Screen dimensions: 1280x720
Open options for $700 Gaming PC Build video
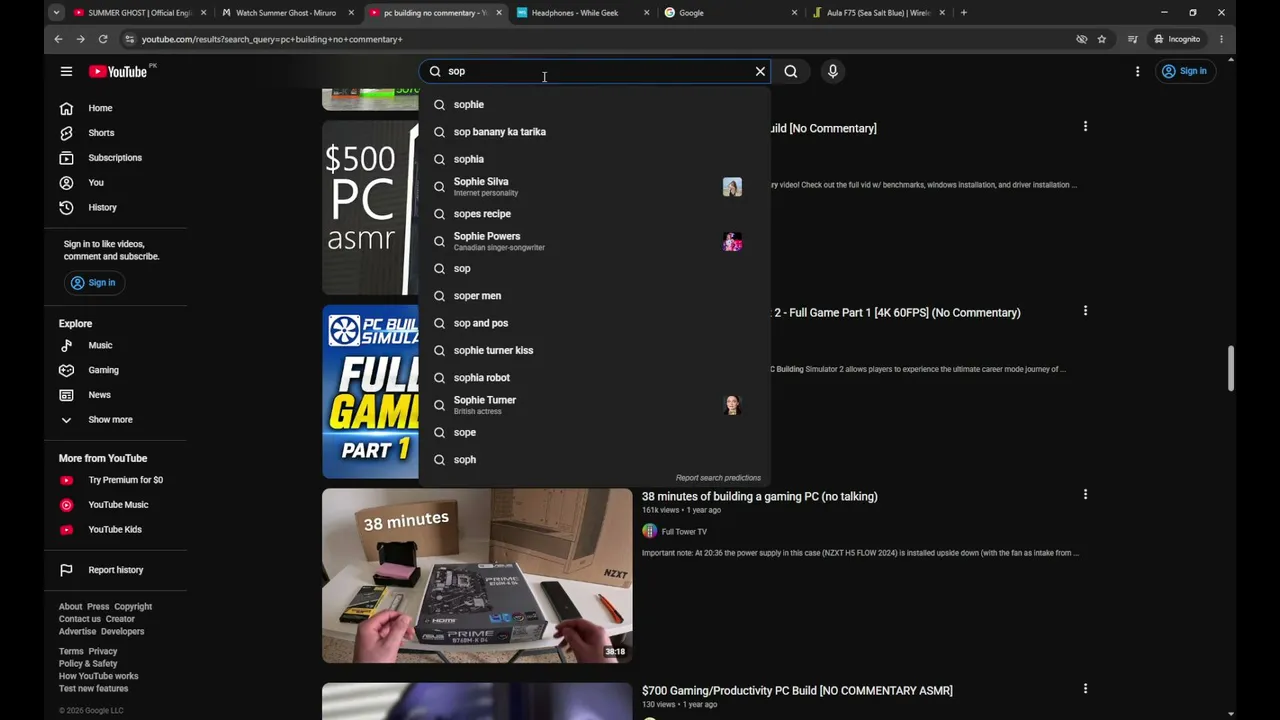[1085, 689]
